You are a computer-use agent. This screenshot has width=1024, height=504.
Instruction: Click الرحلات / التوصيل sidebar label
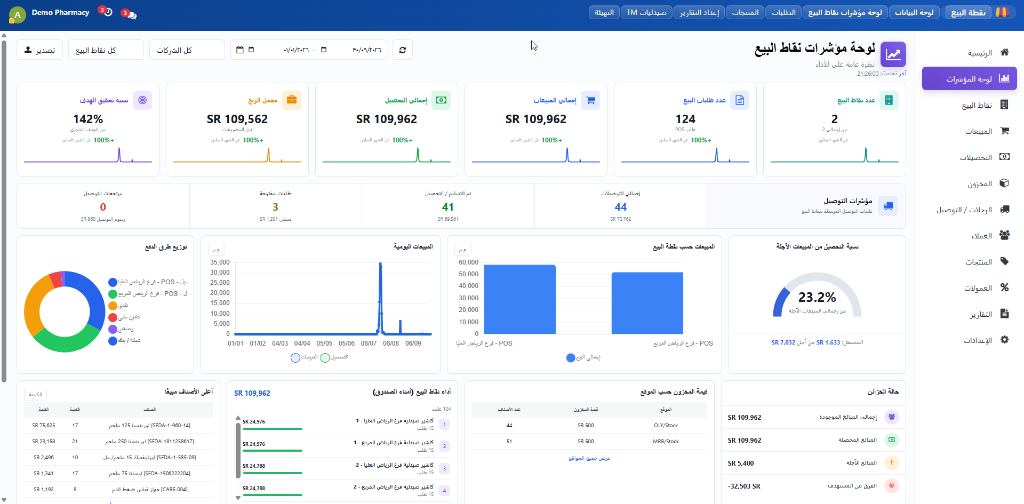pyautogui.click(x=967, y=210)
